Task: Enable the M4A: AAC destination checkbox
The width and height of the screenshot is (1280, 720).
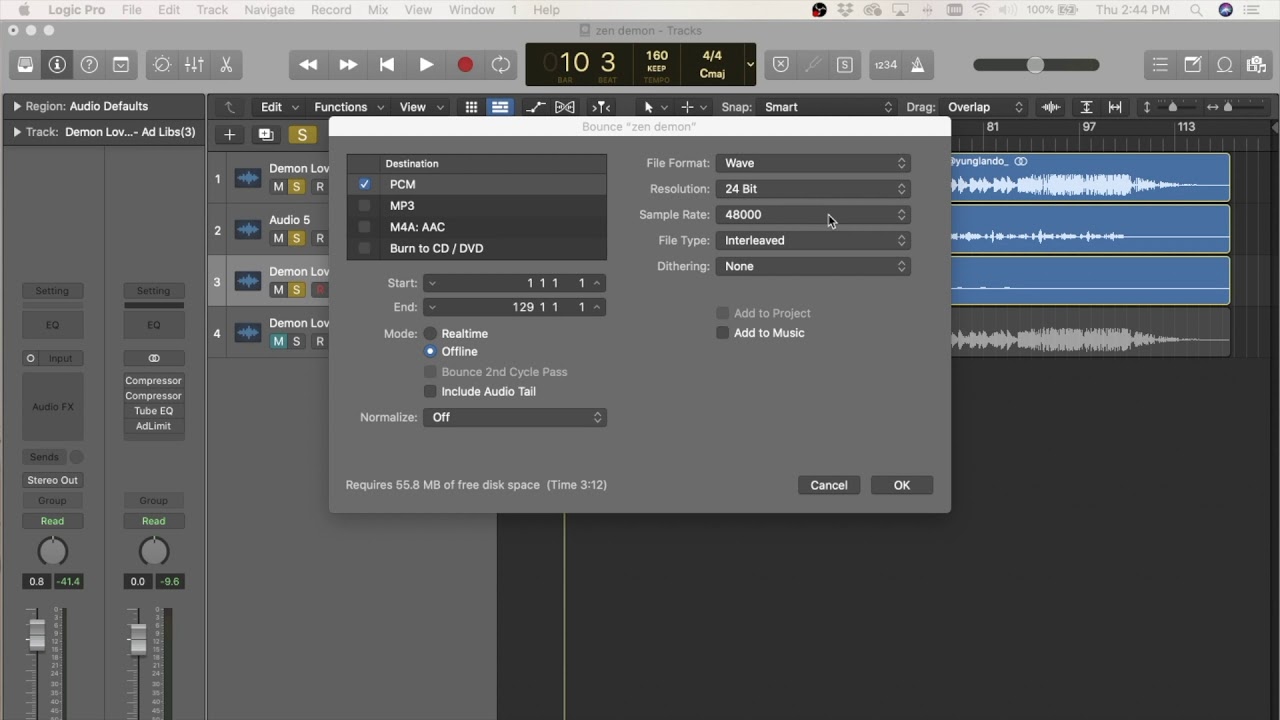Action: click(x=364, y=227)
